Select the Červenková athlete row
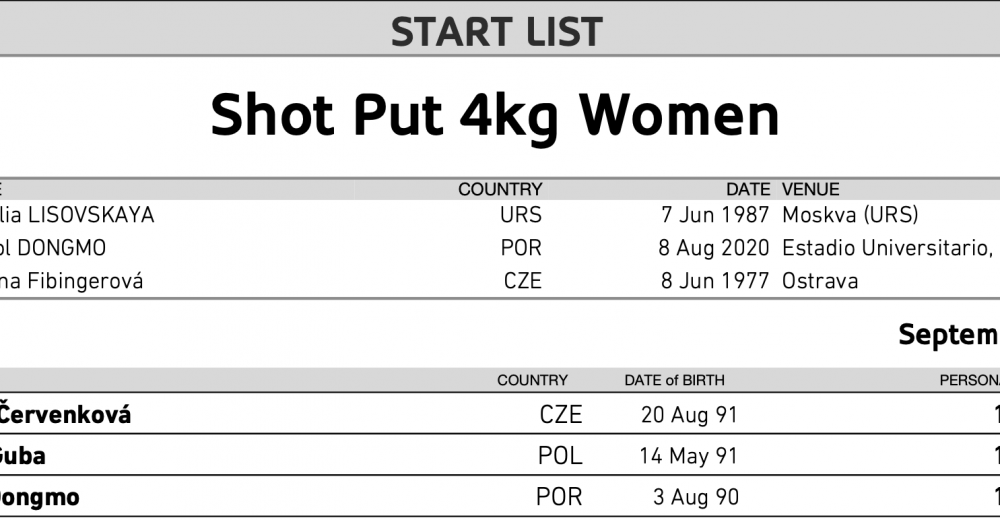Image resolution: width=1000 pixels, height=520 pixels. click(x=500, y=414)
